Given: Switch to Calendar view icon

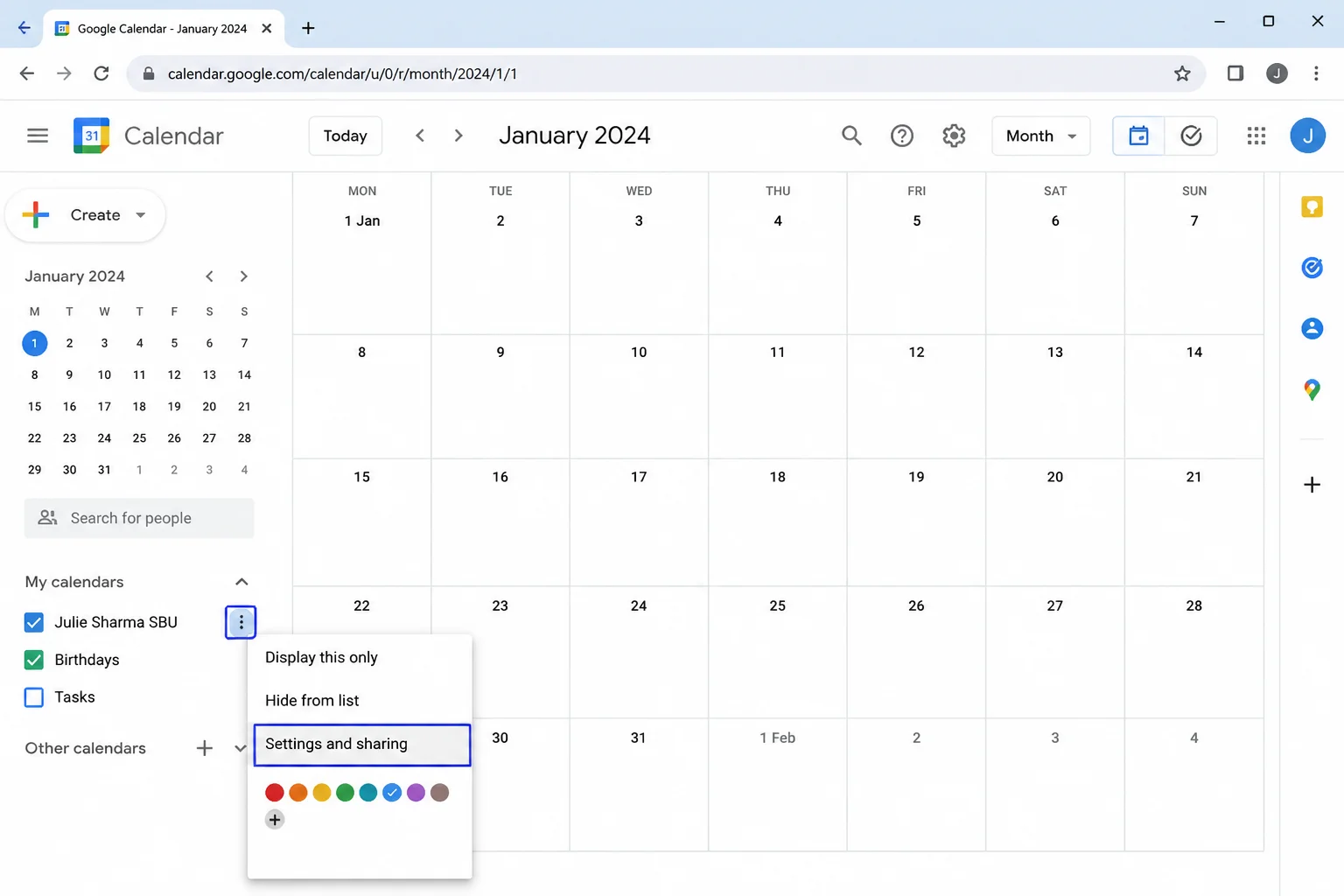Looking at the screenshot, I should tap(1138, 136).
